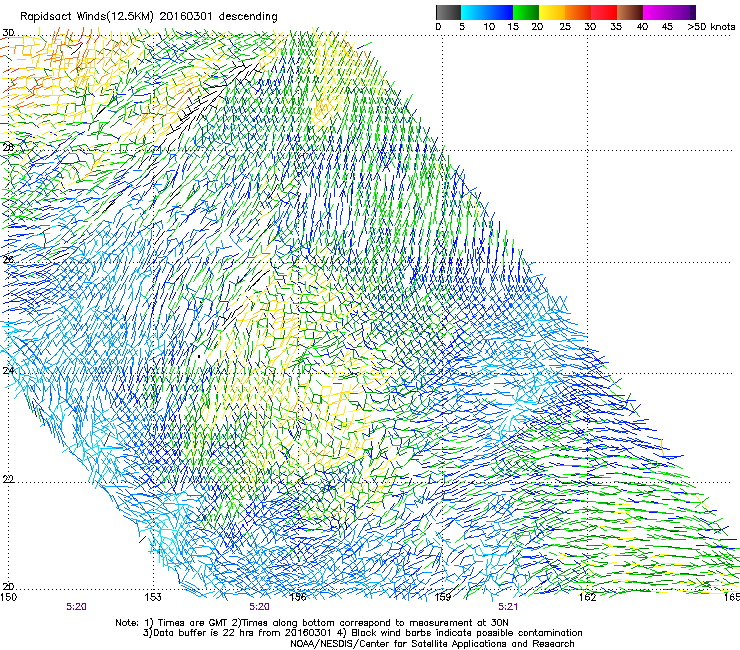
Task: Click the '45' legend tick label
Action: coord(667,27)
